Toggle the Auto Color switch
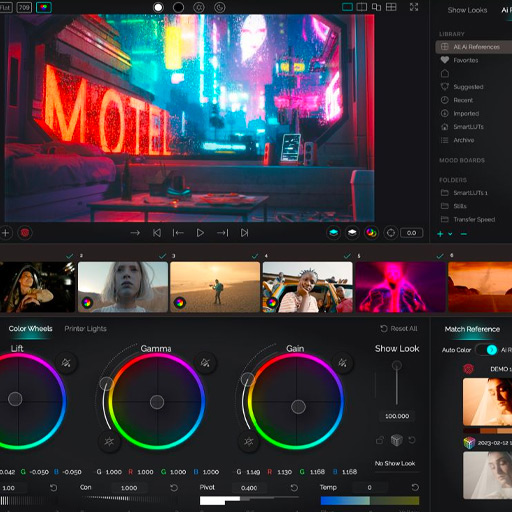 click(x=487, y=350)
